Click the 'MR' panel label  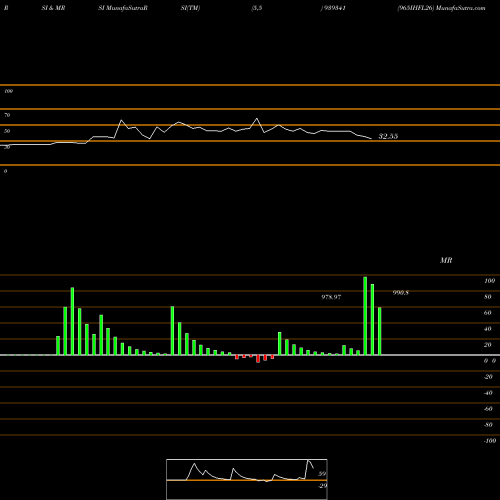[446, 260]
